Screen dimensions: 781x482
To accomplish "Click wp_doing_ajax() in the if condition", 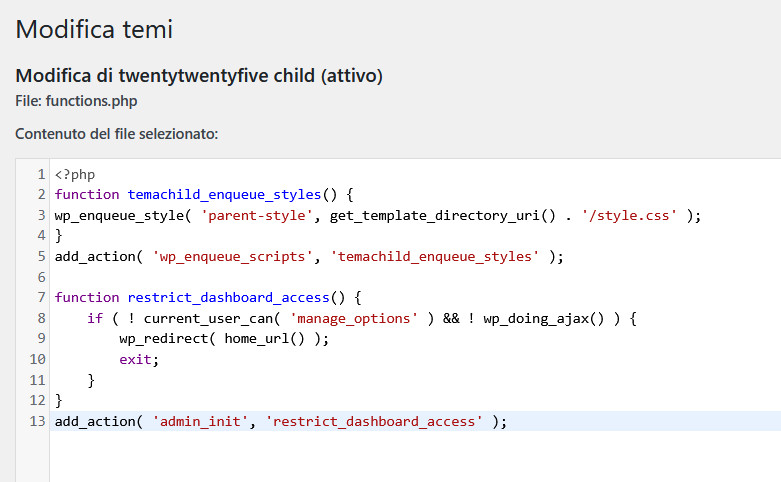I will (x=543, y=318).
